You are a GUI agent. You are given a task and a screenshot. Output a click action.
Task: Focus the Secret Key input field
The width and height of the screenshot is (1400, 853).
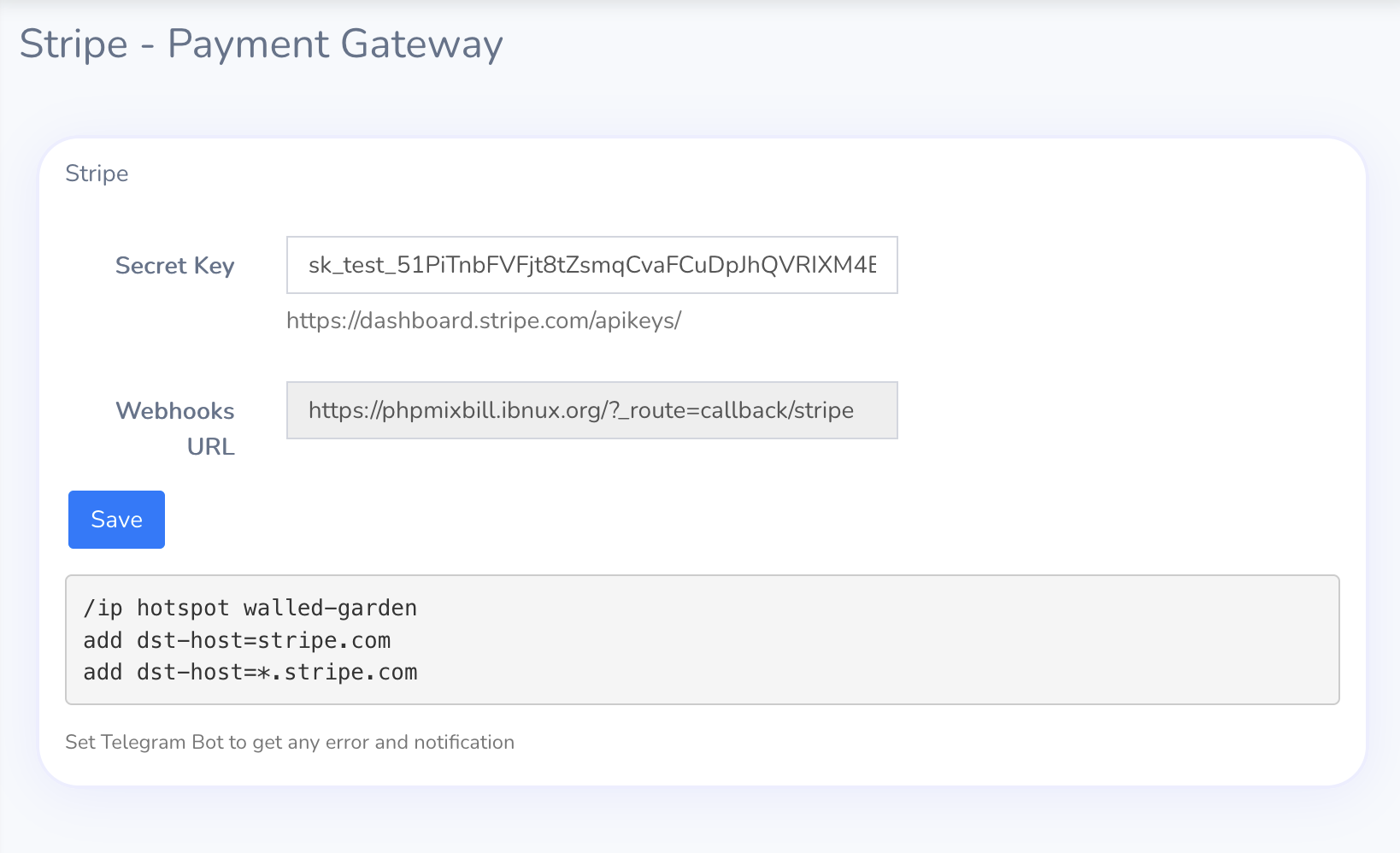click(591, 265)
